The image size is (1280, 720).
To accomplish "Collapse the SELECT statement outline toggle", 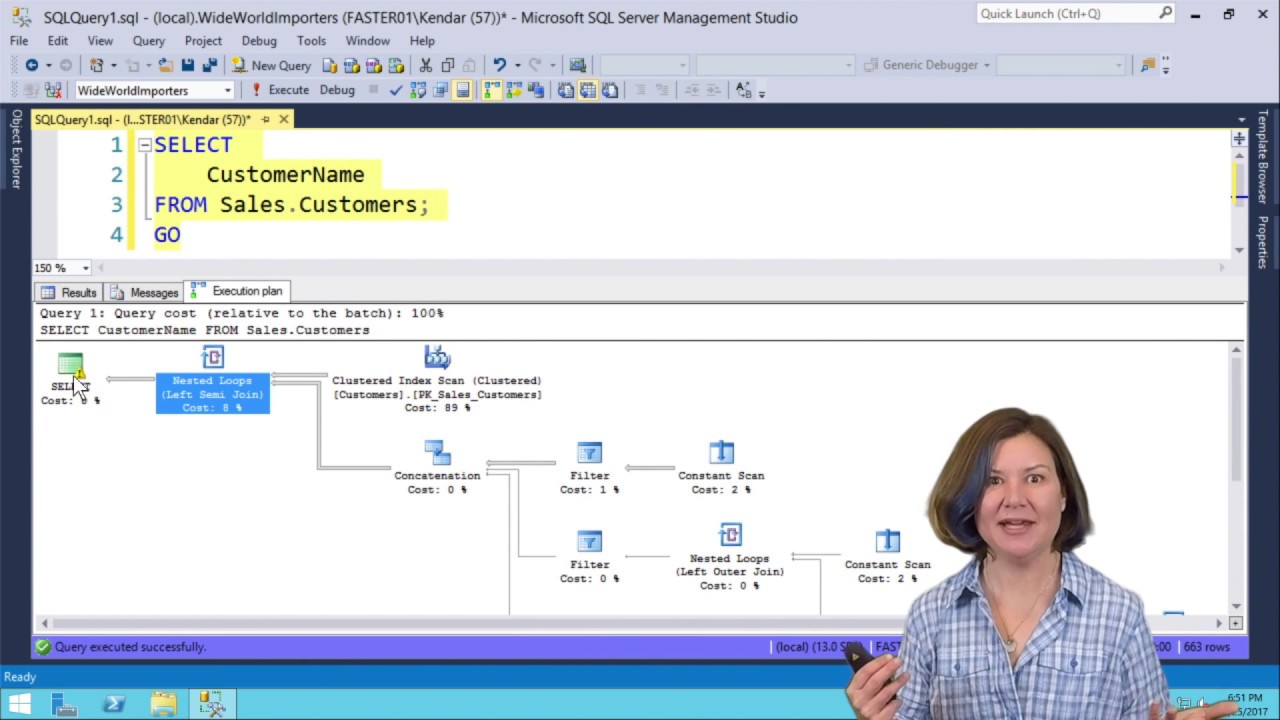I will [x=144, y=145].
